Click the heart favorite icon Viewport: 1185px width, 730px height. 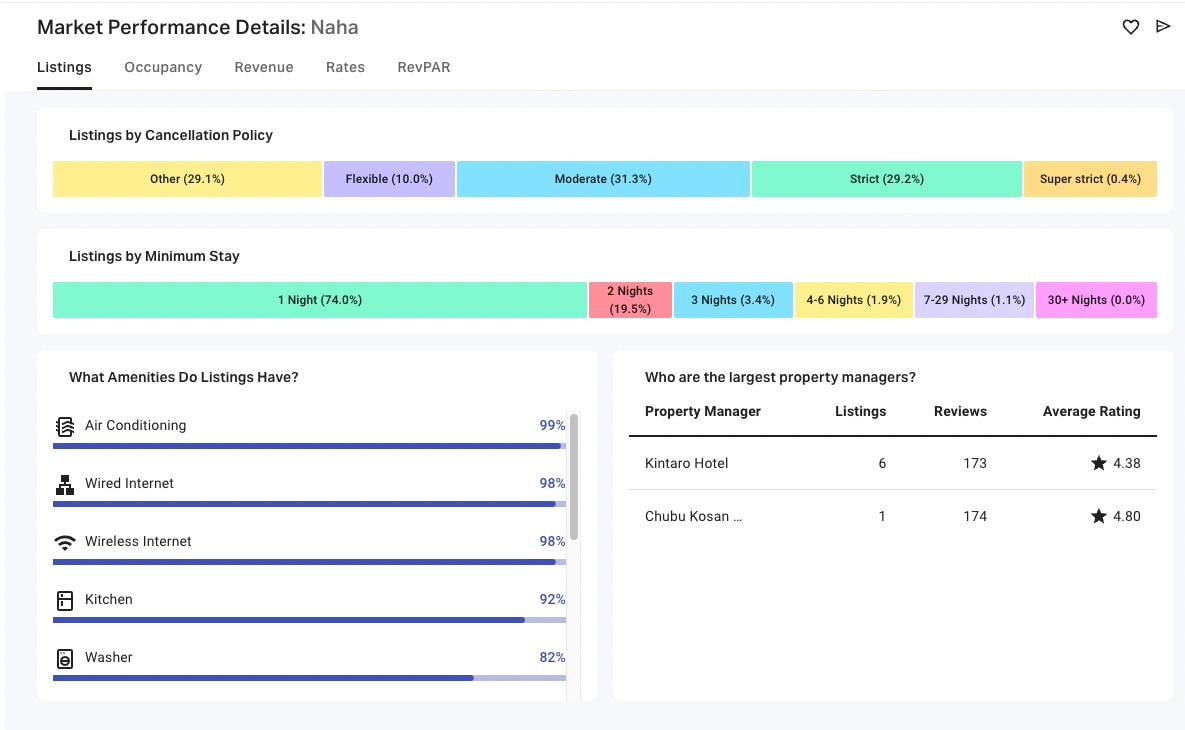coord(1131,27)
